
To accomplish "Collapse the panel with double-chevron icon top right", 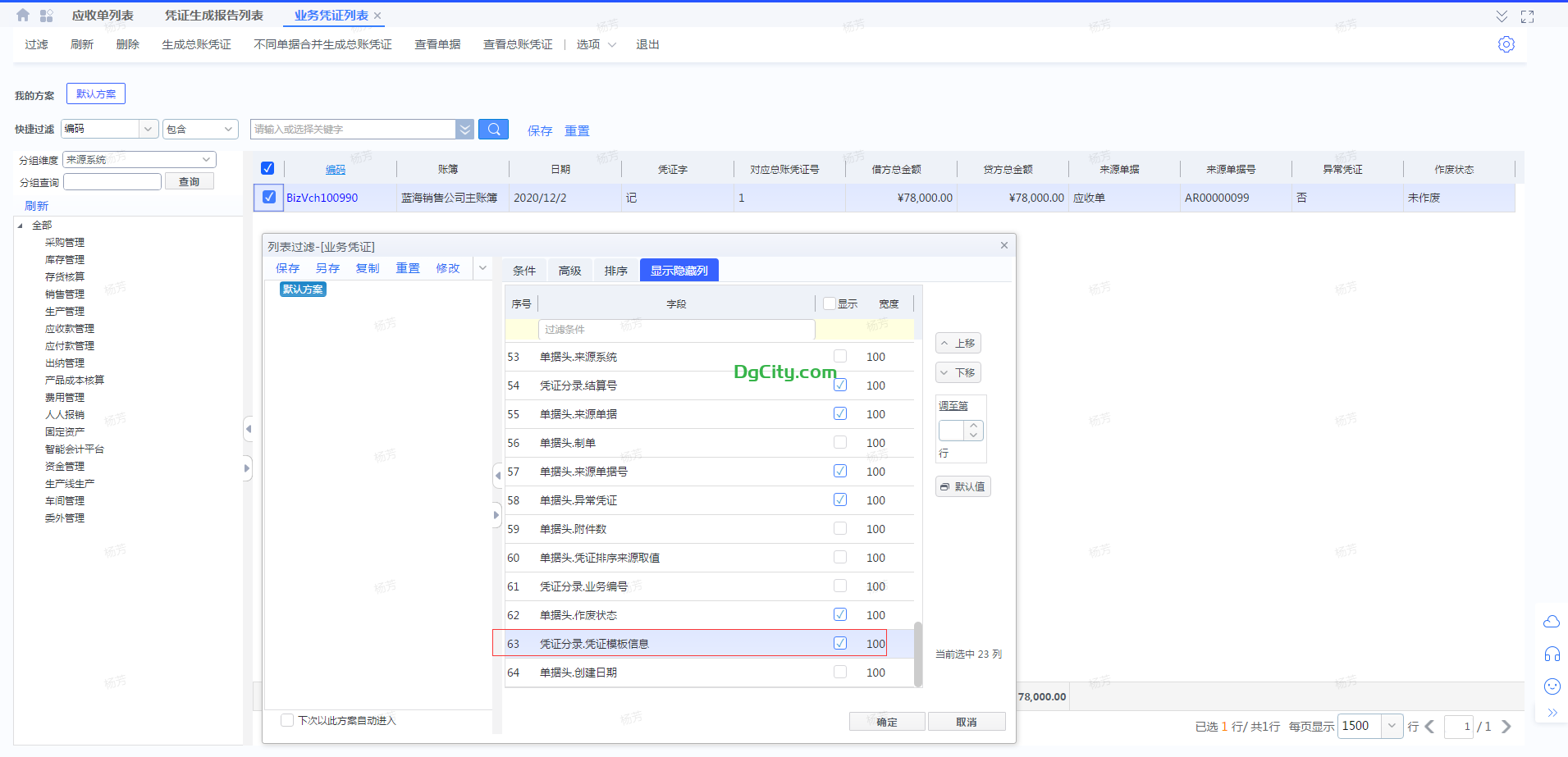I will (1502, 16).
